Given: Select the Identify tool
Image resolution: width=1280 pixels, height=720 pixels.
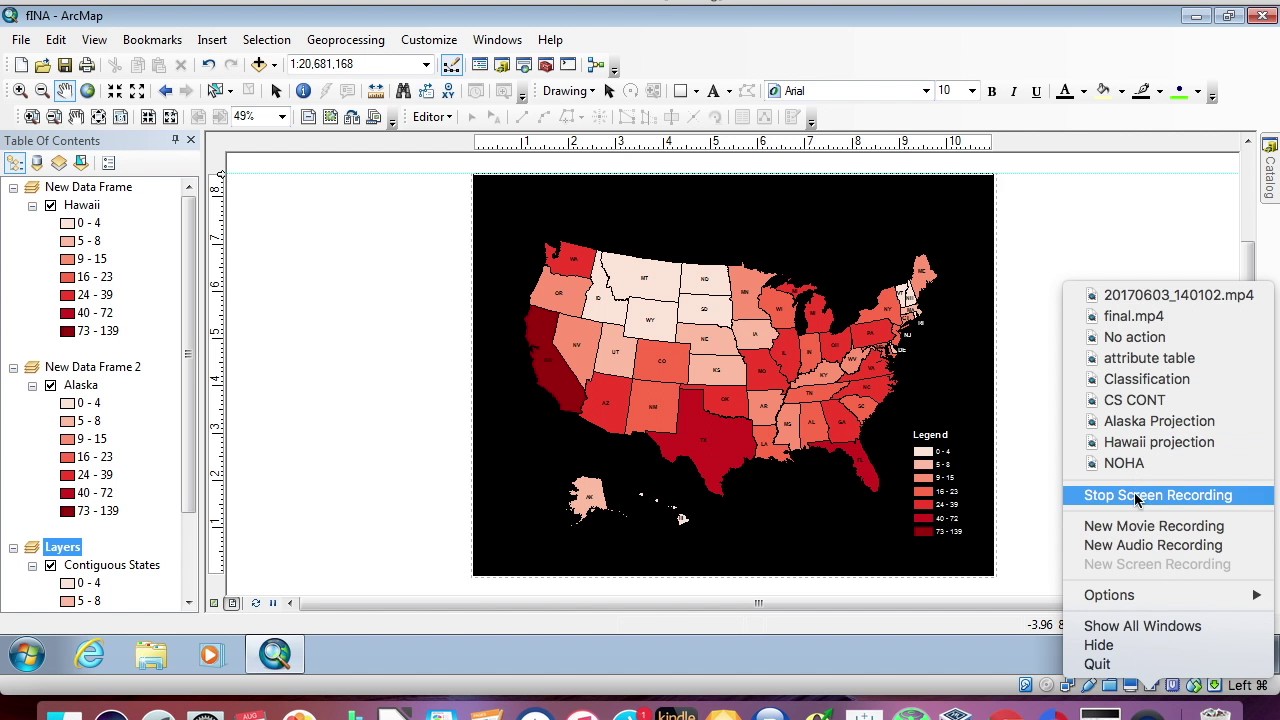Looking at the screenshot, I should 304,91.
